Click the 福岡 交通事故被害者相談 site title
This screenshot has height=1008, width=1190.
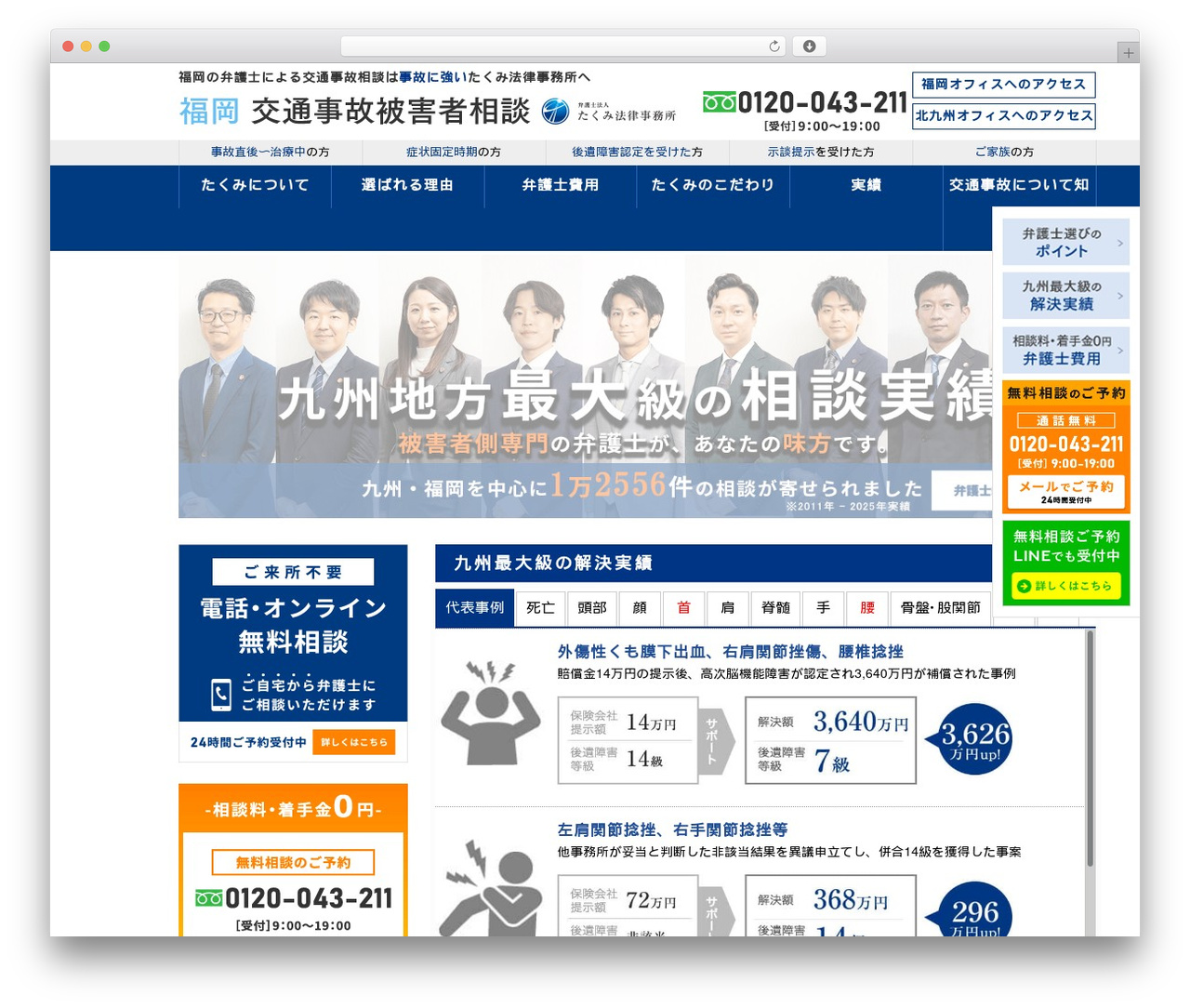click(354, 112)
